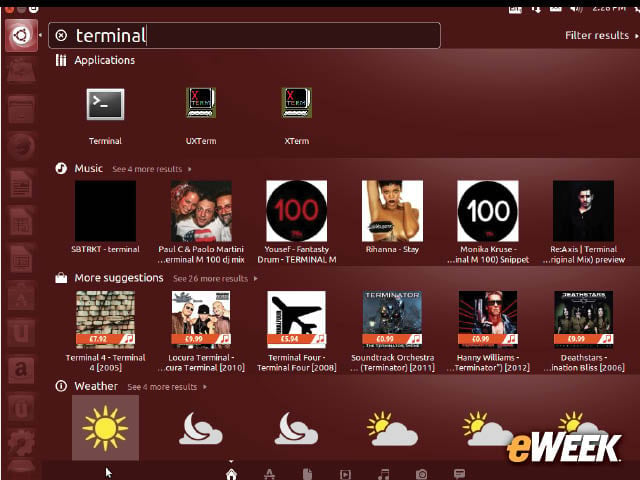Open Amazon icon in launcher
640x480 pixels.
point(21,370)
